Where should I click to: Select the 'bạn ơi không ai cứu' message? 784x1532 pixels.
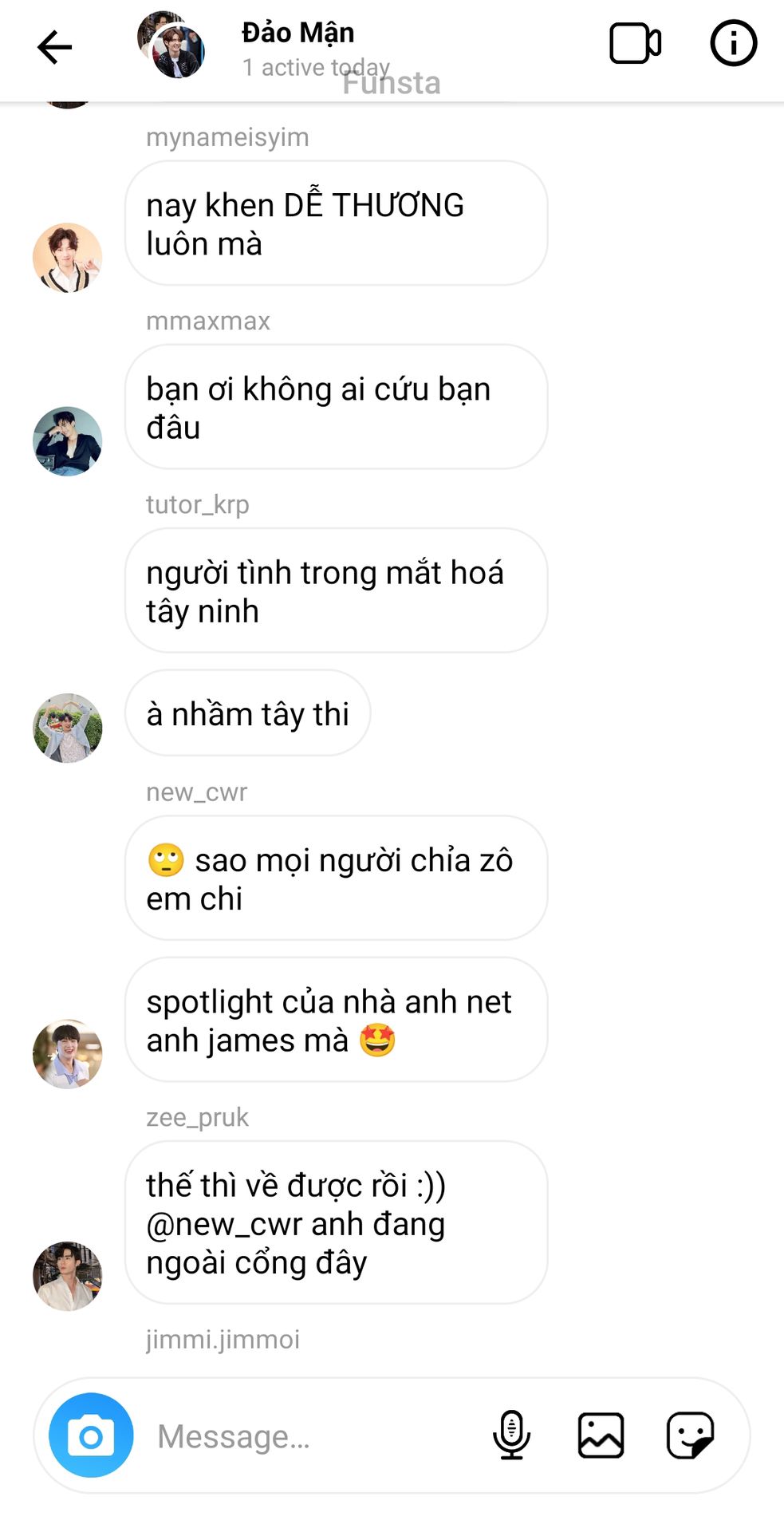tap(336, 407)
